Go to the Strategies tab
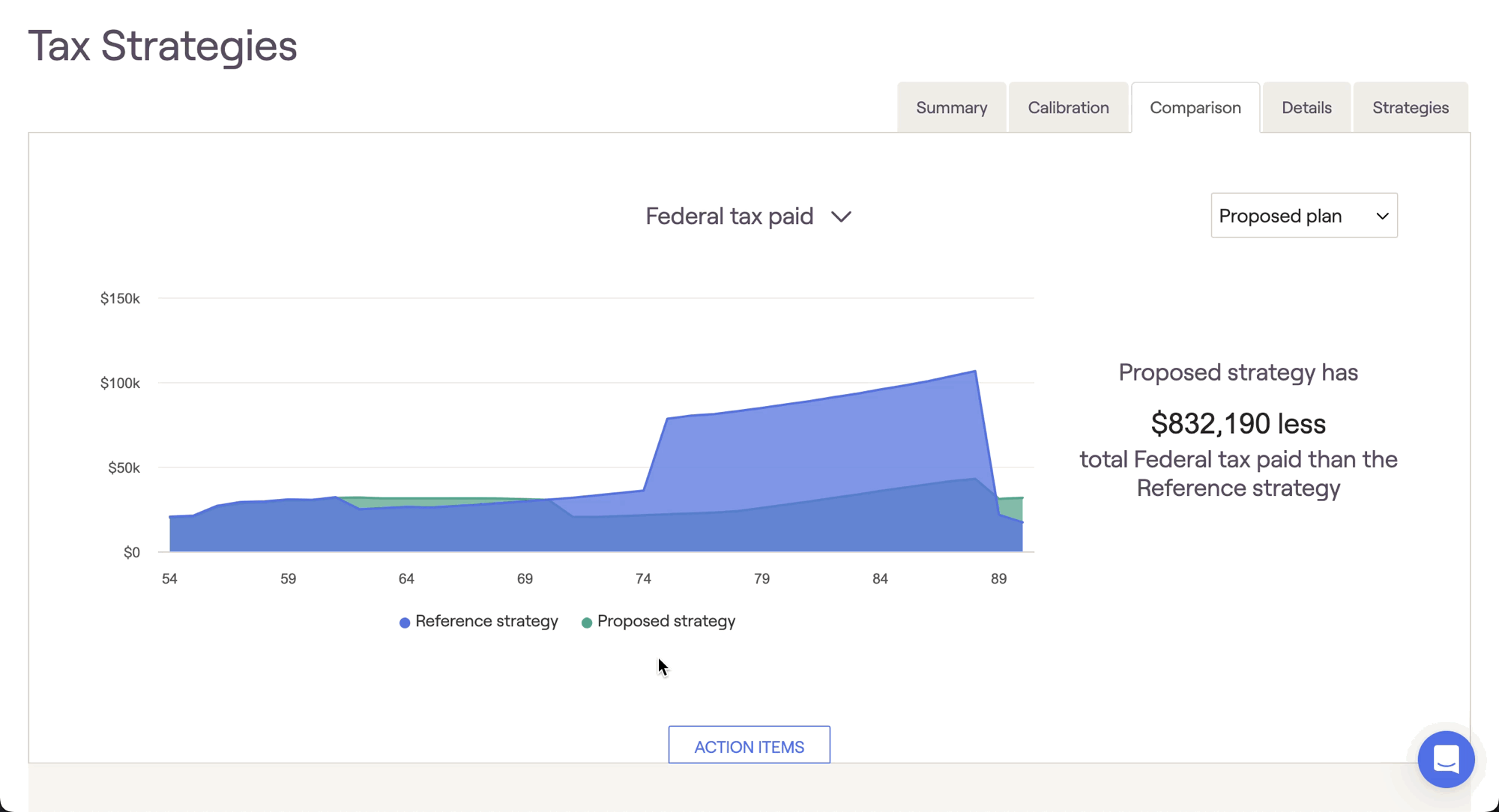This screenshot has height=812, width=1499. (1410, 108)
